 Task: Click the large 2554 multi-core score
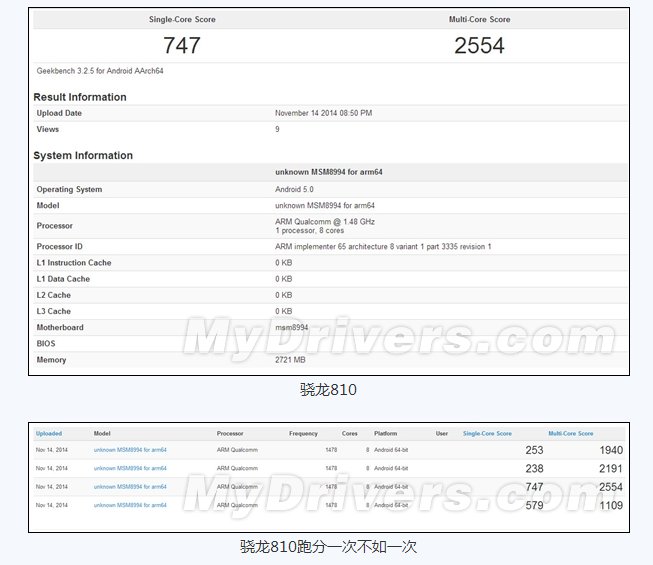point(479,45)
